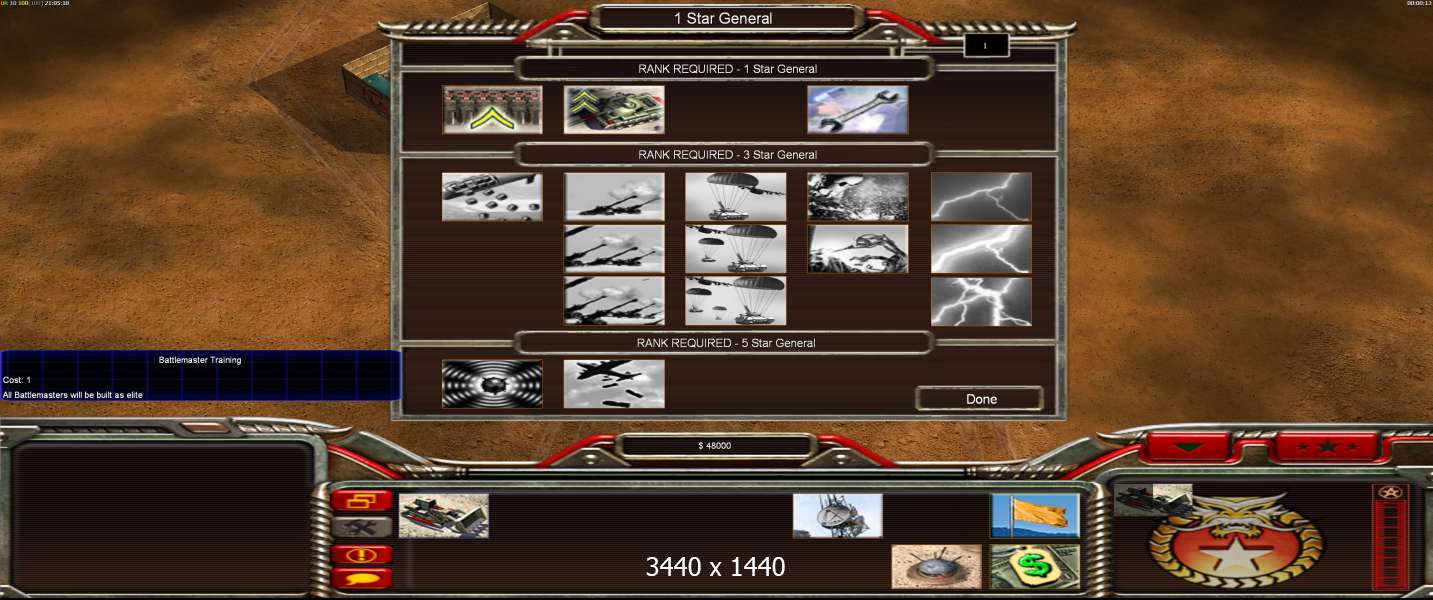Image resolution: width=1433 pixels, height=600 pixels.
Task: Click the "Battlemaster Training" tooltip title
Action: coord(200,360)
